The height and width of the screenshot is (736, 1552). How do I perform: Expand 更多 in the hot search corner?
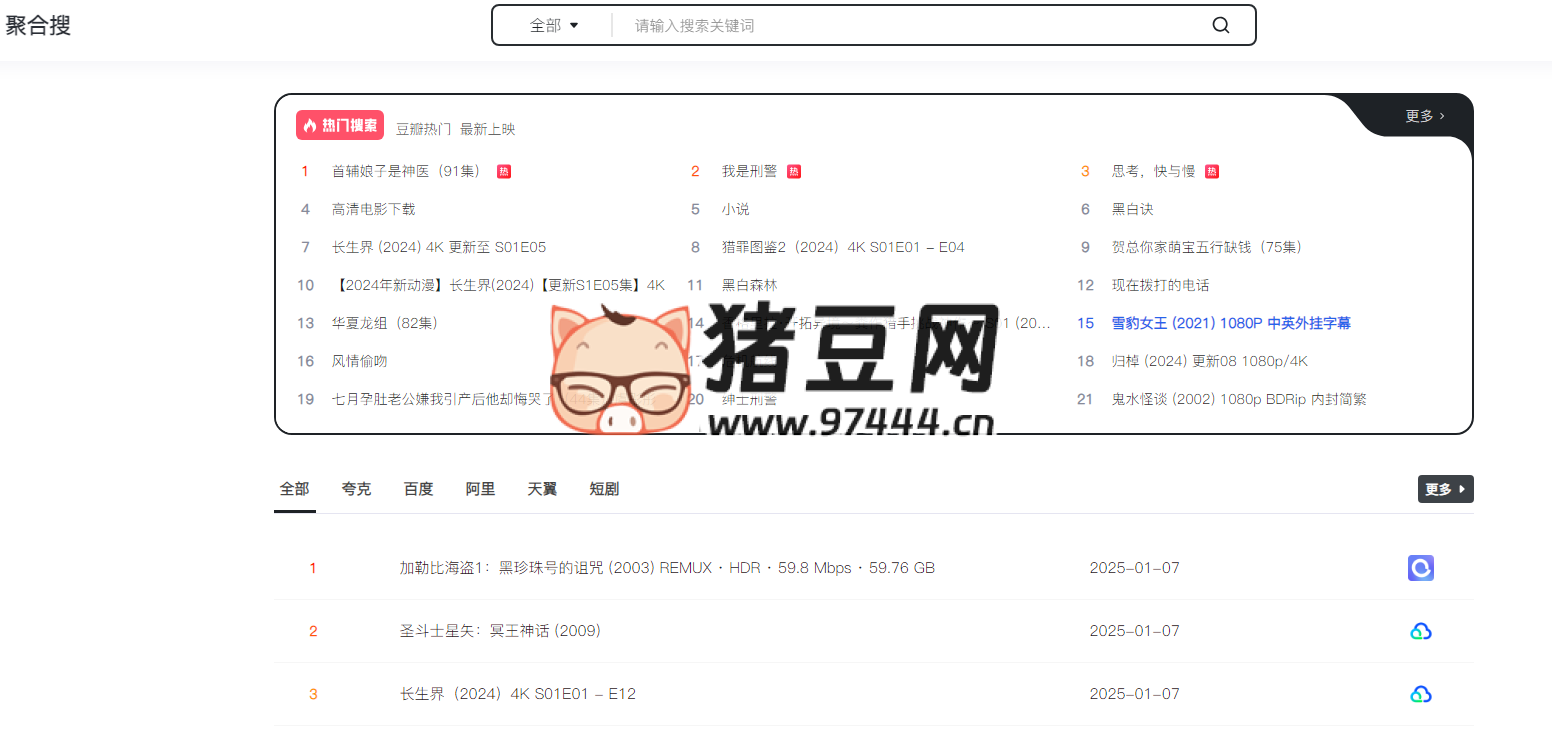pos(1424,116)
